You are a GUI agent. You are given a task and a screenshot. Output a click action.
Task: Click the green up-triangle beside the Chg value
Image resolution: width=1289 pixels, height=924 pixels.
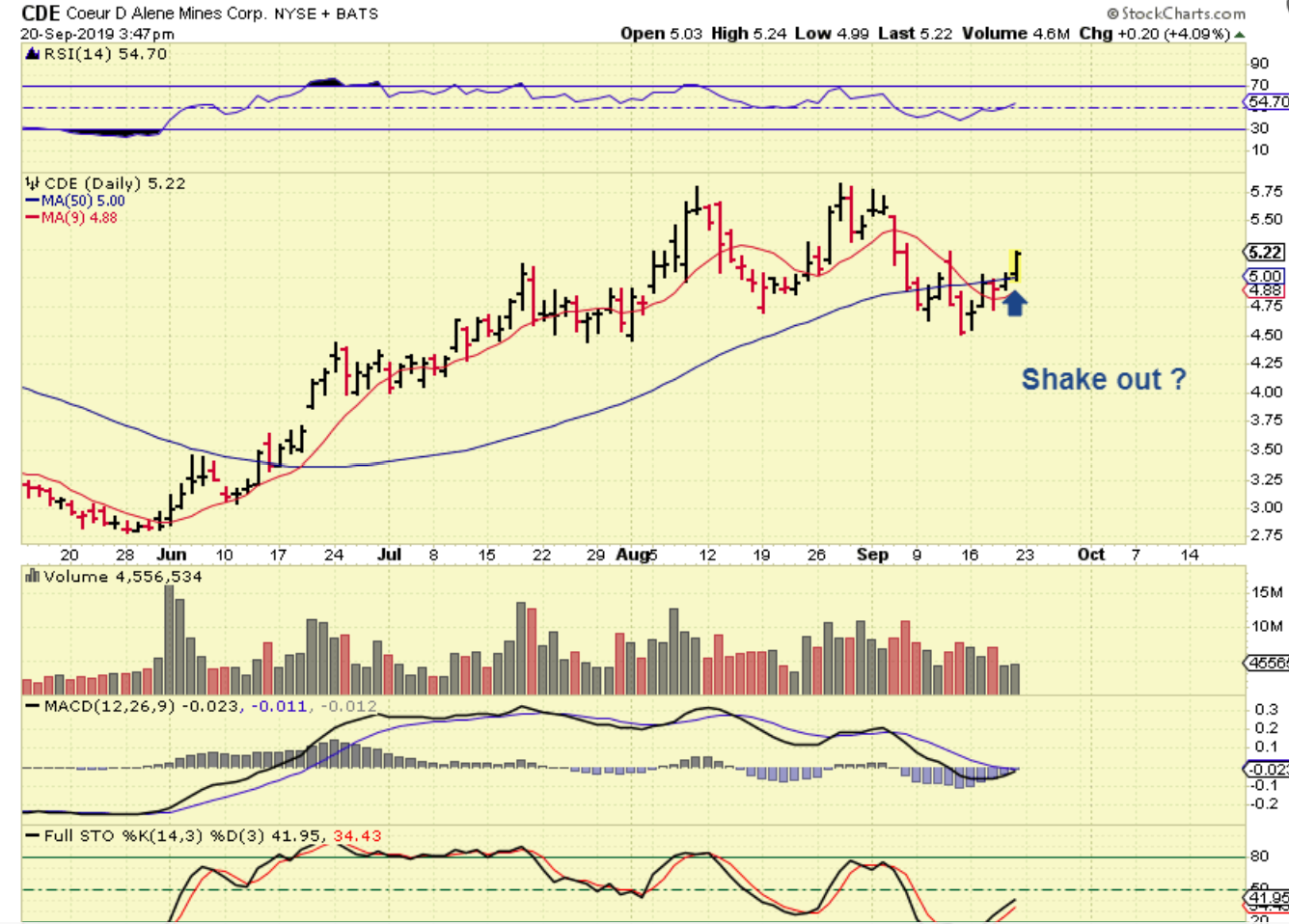pos(1240,35)
